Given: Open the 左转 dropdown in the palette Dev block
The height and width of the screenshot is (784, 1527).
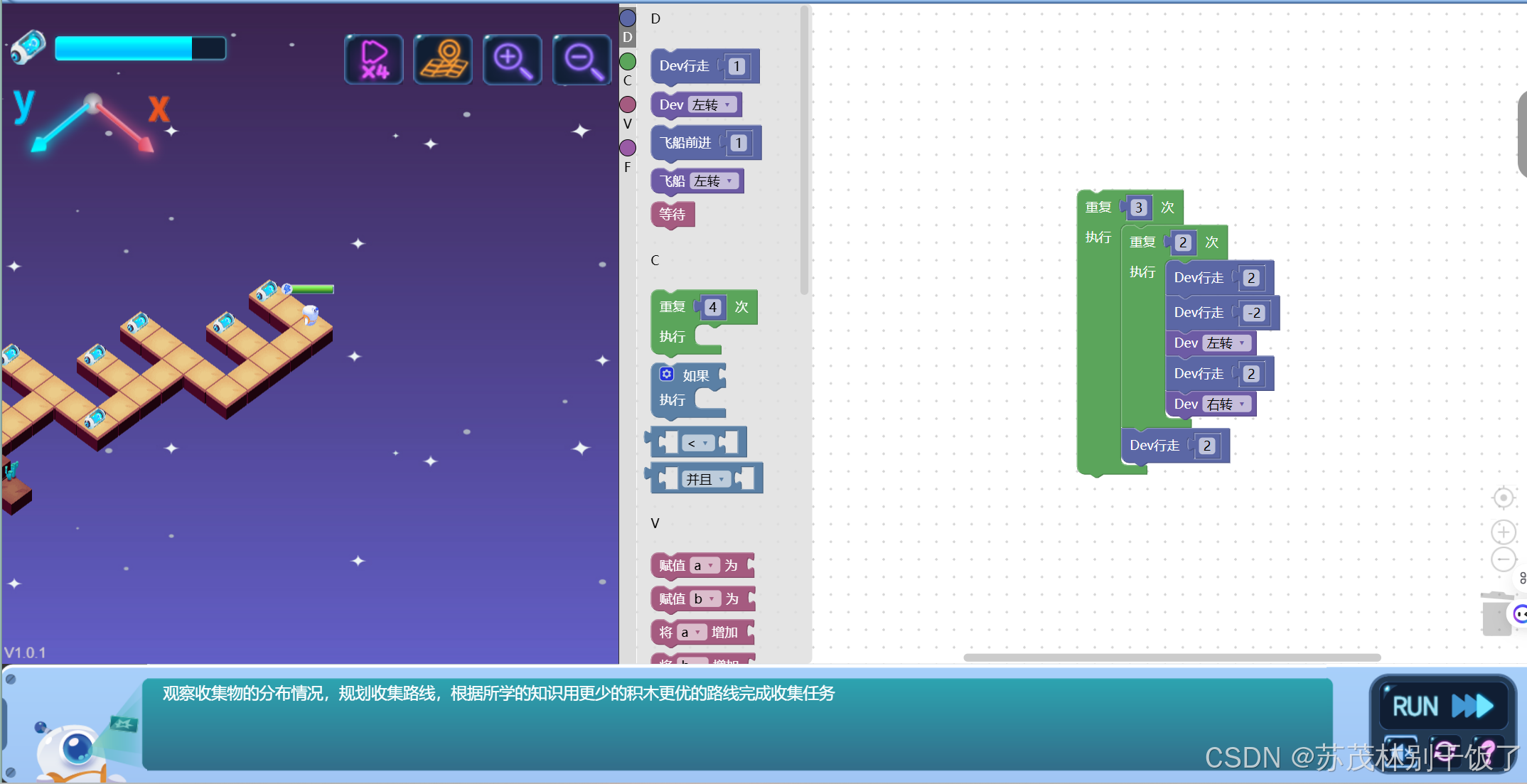Looking at the screenshot, I should tap(712, 105).
